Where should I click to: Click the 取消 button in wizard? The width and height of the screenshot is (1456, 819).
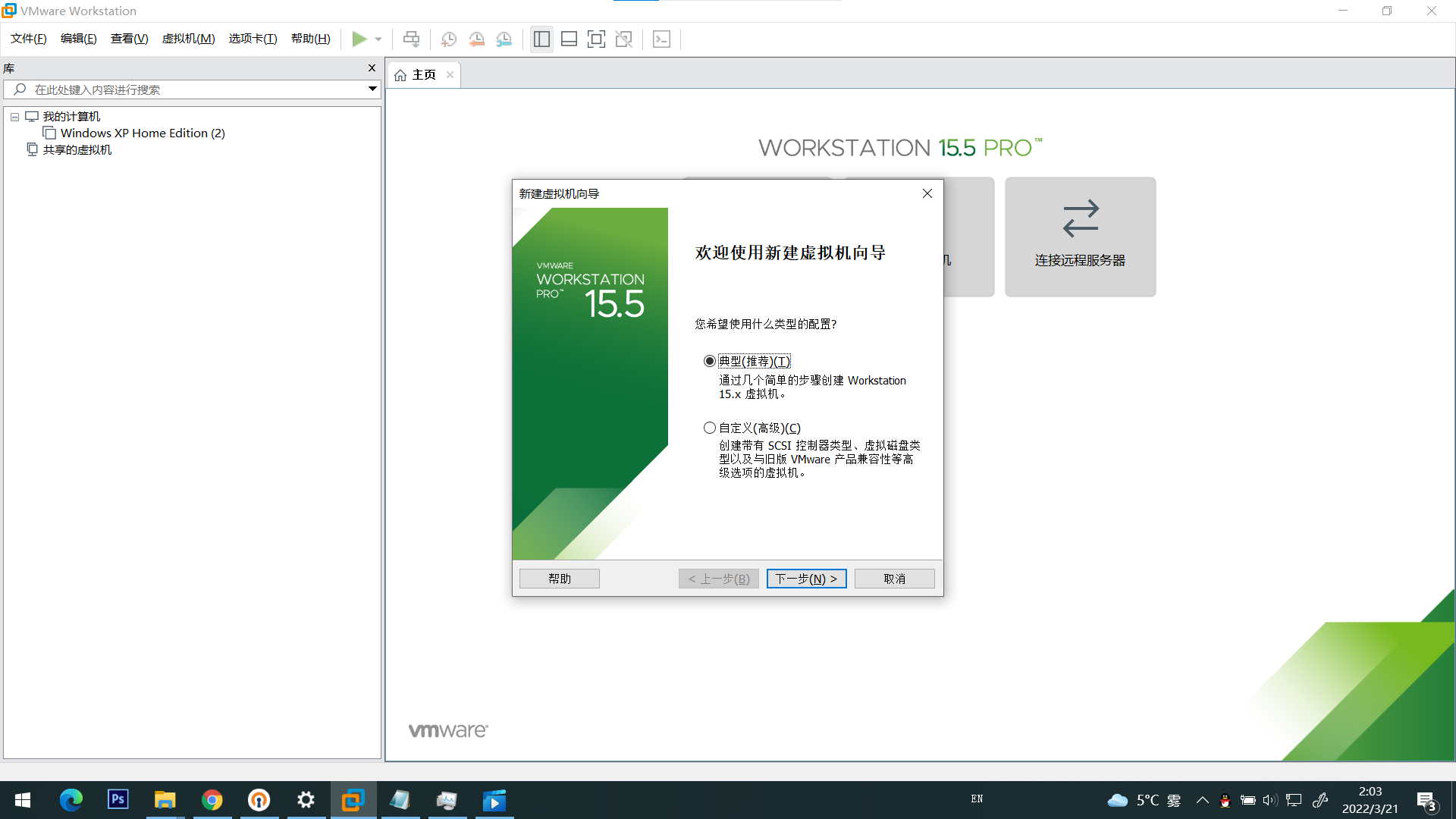point(894,579)
